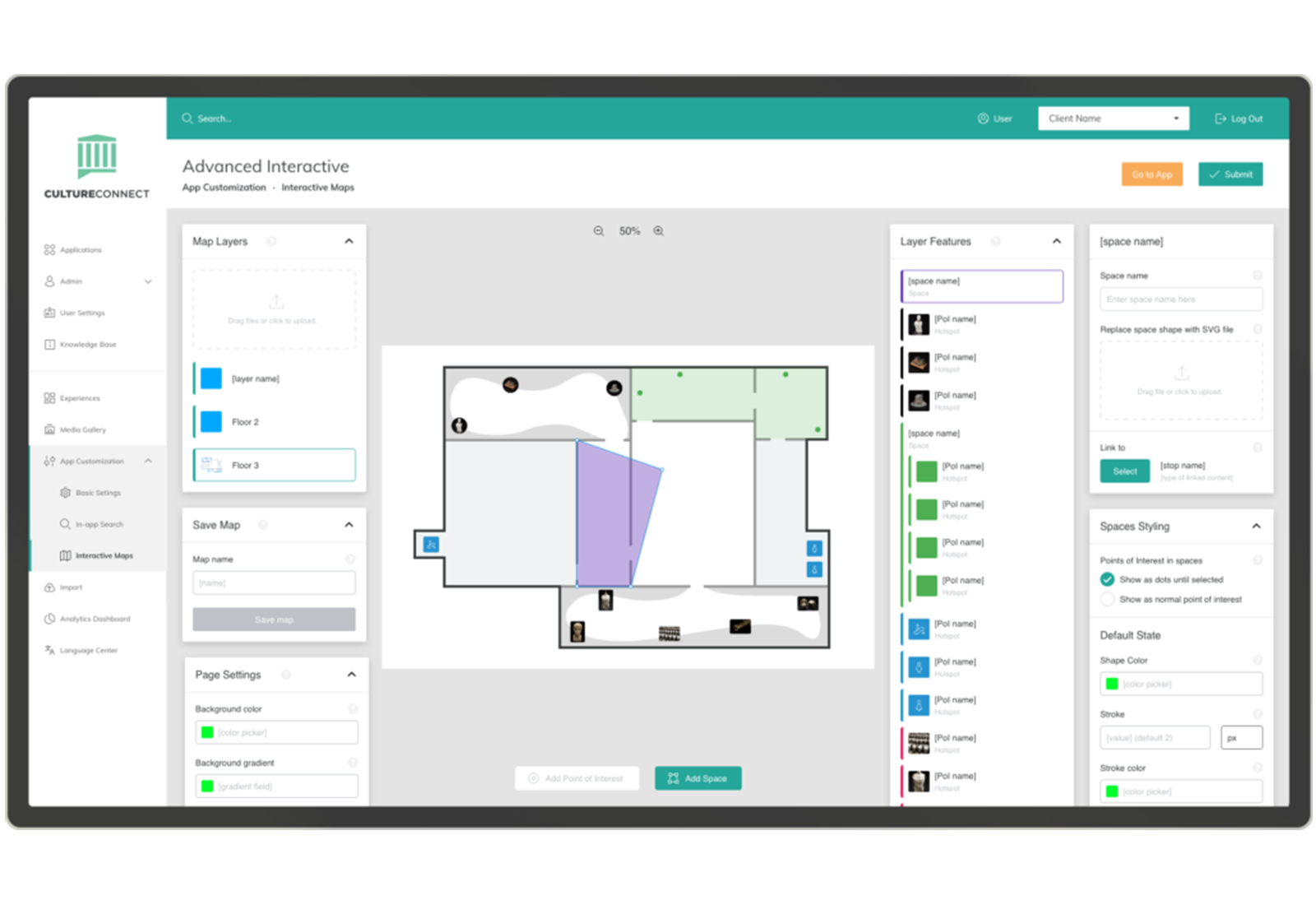Image resolution: width=1316 pixels, height=905 pixels.
Task: Click the Add Space button
Action: (x=697, y=778)
